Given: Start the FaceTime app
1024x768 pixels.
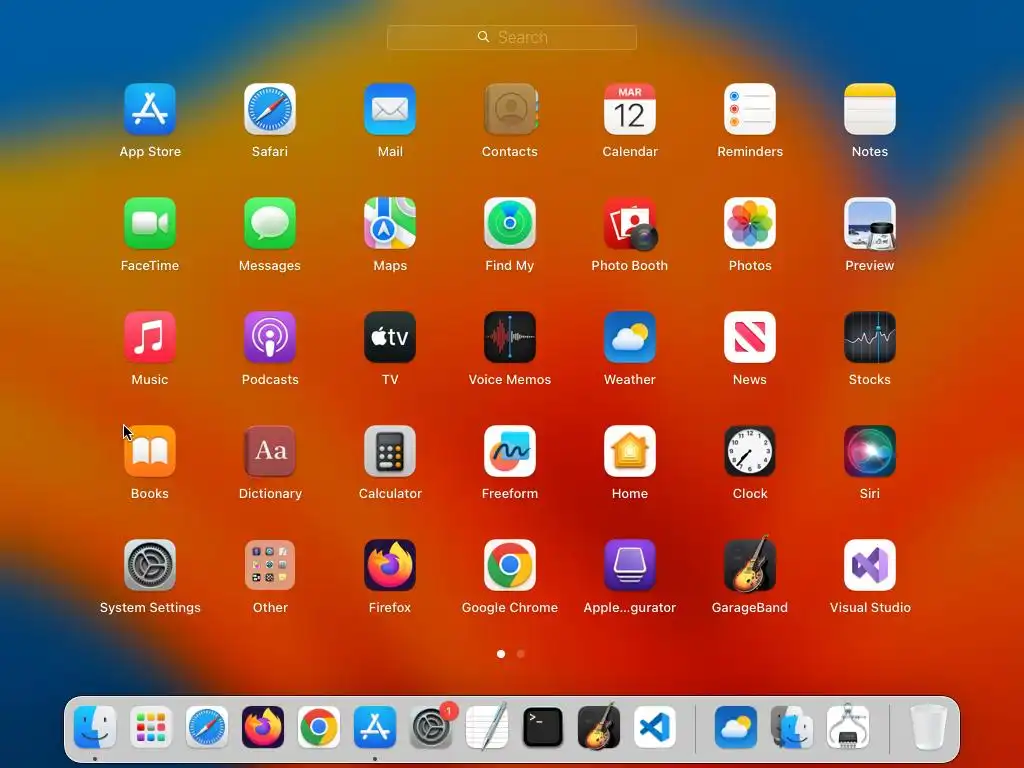Looking at the screenshot, I should [150, 223].
